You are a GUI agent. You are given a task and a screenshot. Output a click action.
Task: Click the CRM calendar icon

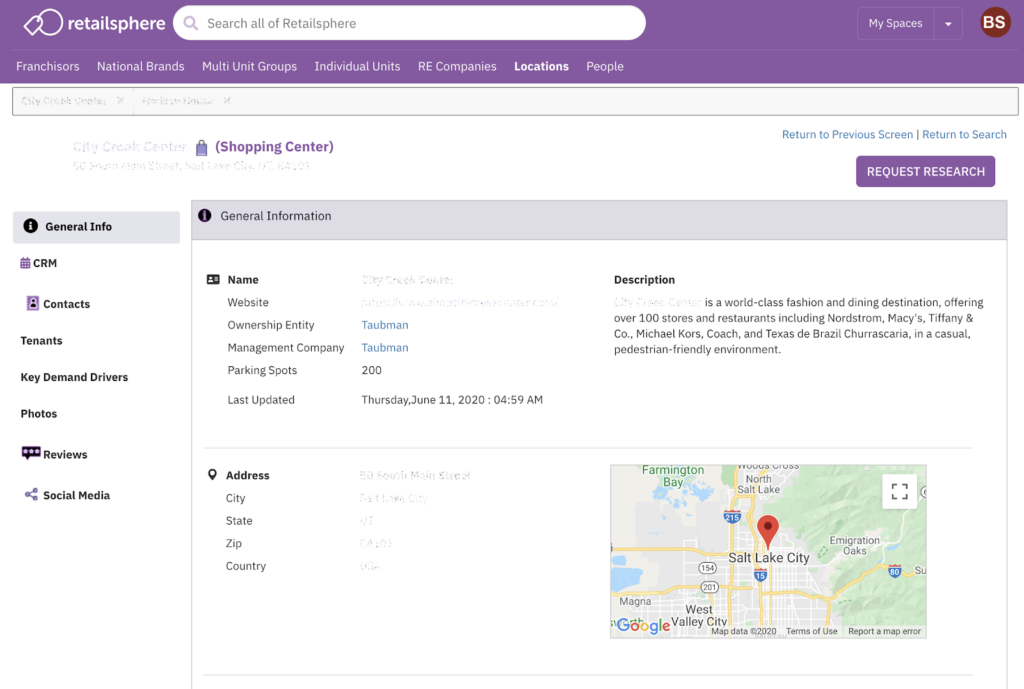(25, 263)
